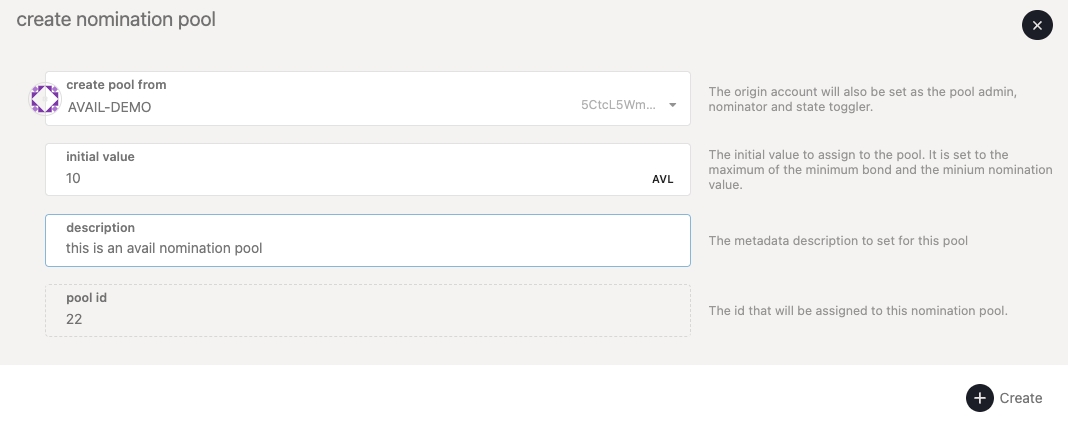The height and width of the screenshot is (422, 1068).
Task: Click the "description" field label
Action: coord(100,228)
